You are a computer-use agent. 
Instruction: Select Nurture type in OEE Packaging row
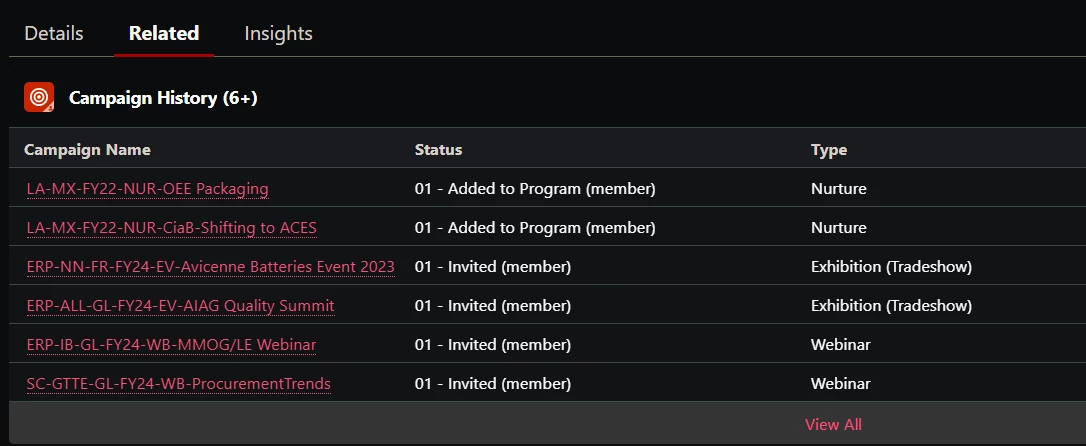(x=838, y=188)
